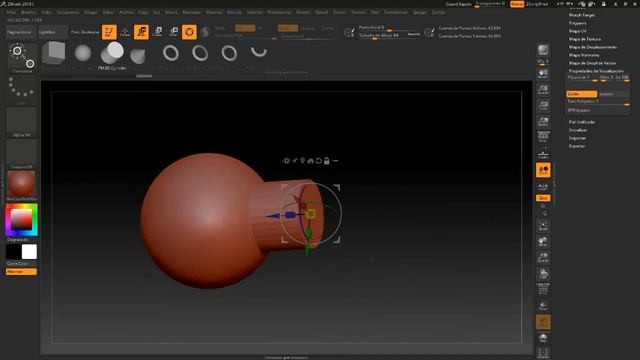The height and width of the screenshot is (360, 640).
Task: Activate the Move mode icon
Action: (x=141, y=32)
